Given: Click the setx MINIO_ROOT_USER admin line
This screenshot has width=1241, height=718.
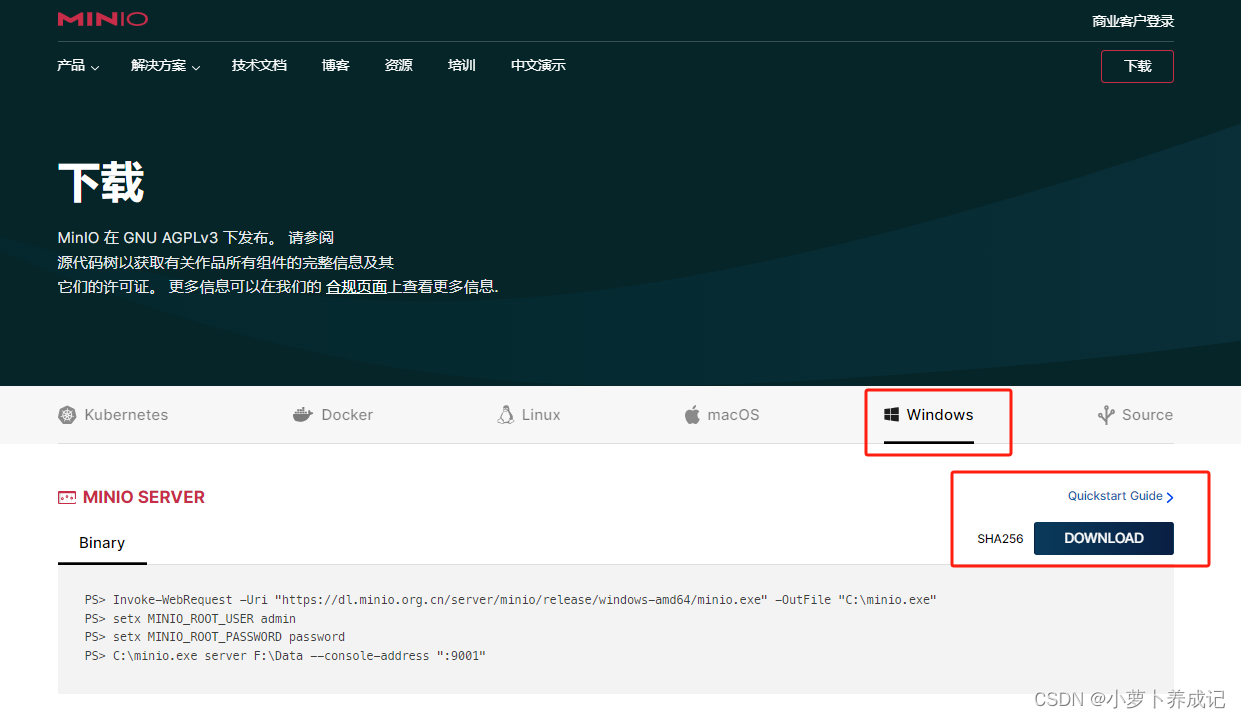Looking at the screenshot, I should click(190, 618).
